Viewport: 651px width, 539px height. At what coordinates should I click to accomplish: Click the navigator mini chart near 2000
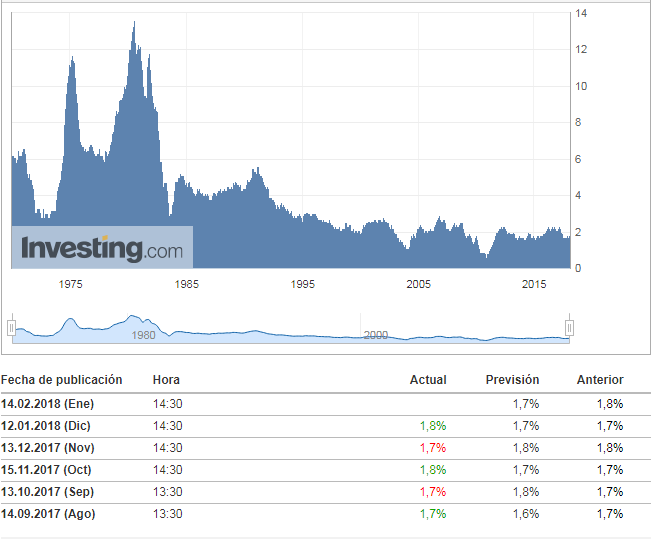pos(375,335)
